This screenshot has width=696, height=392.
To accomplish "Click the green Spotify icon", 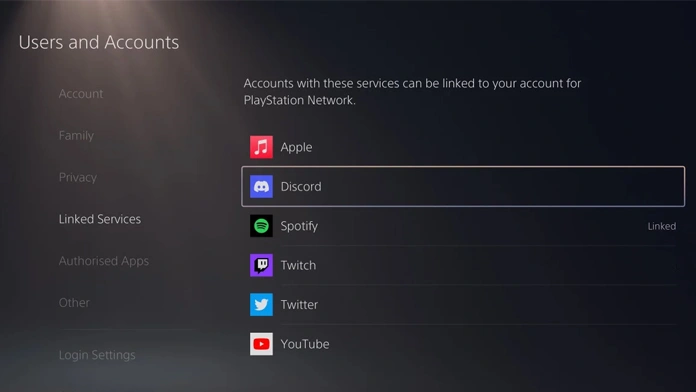I will pos(261,226).
